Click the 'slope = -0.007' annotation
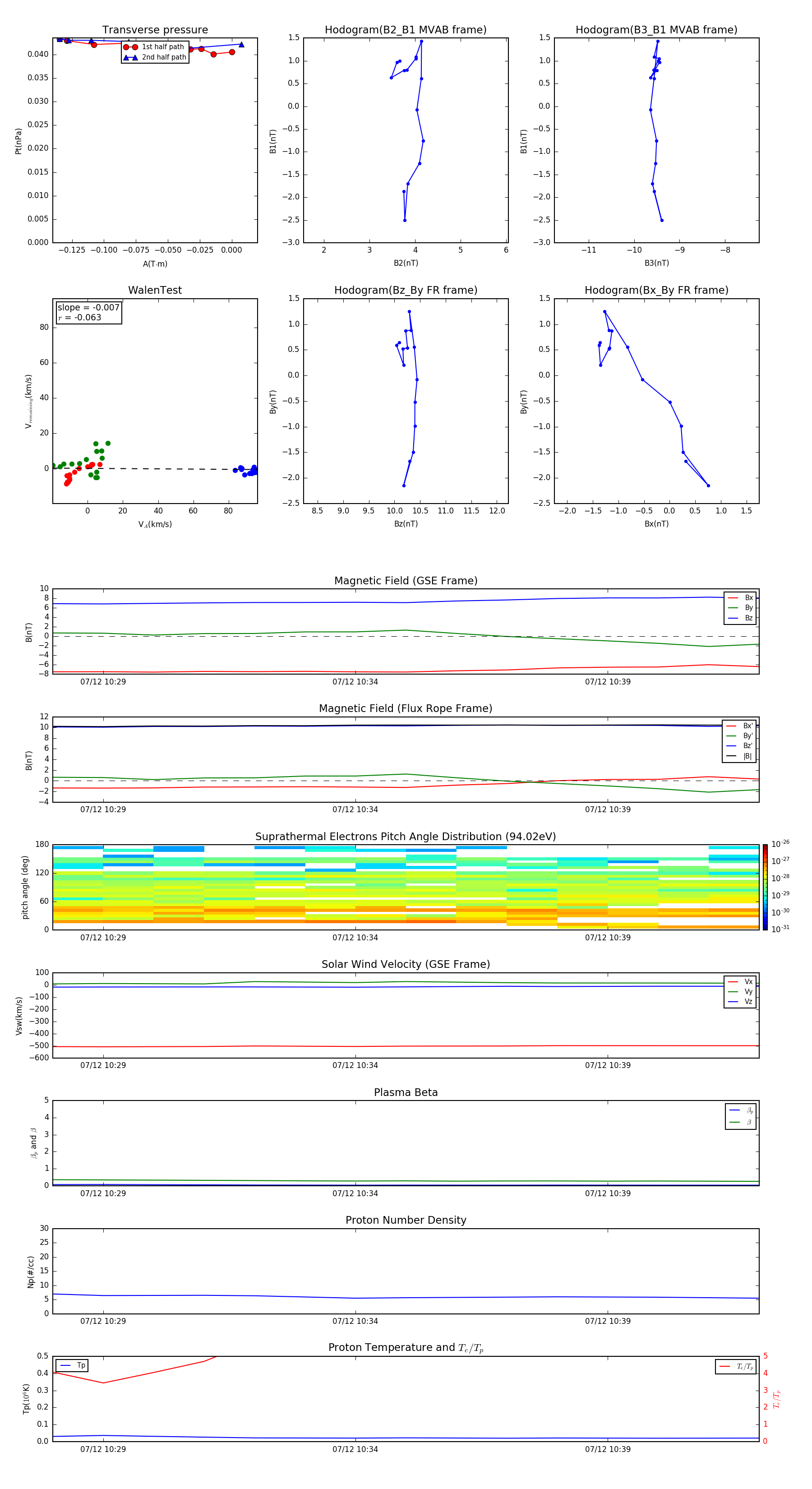Viewport: 812px width, 1489px height. click(x=88, y=308)
